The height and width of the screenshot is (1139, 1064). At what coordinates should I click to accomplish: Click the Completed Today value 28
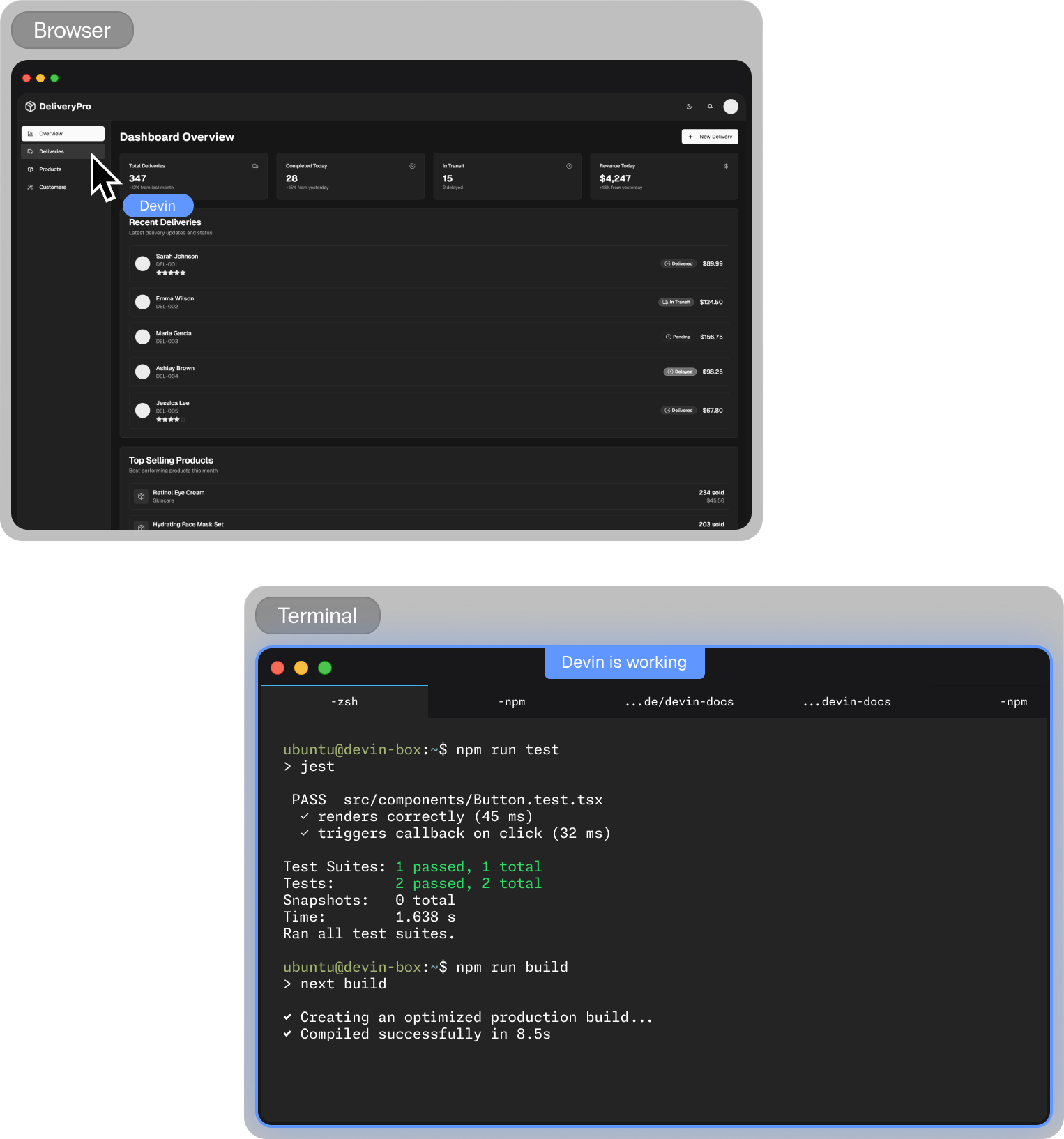coord(291,178)
